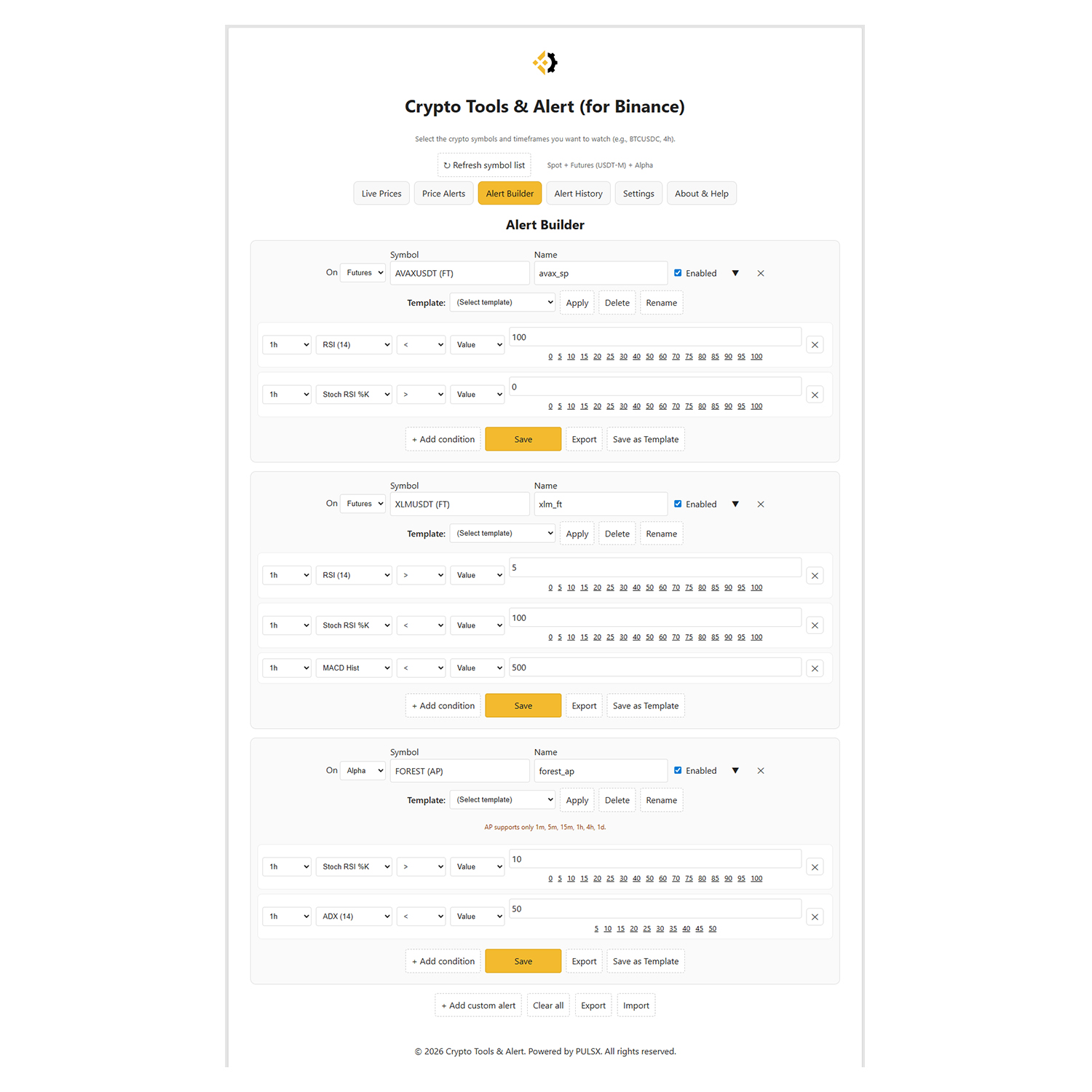
Task: Remove the forest_ap alert via its X icon
Action: click(x=761, y=771)
